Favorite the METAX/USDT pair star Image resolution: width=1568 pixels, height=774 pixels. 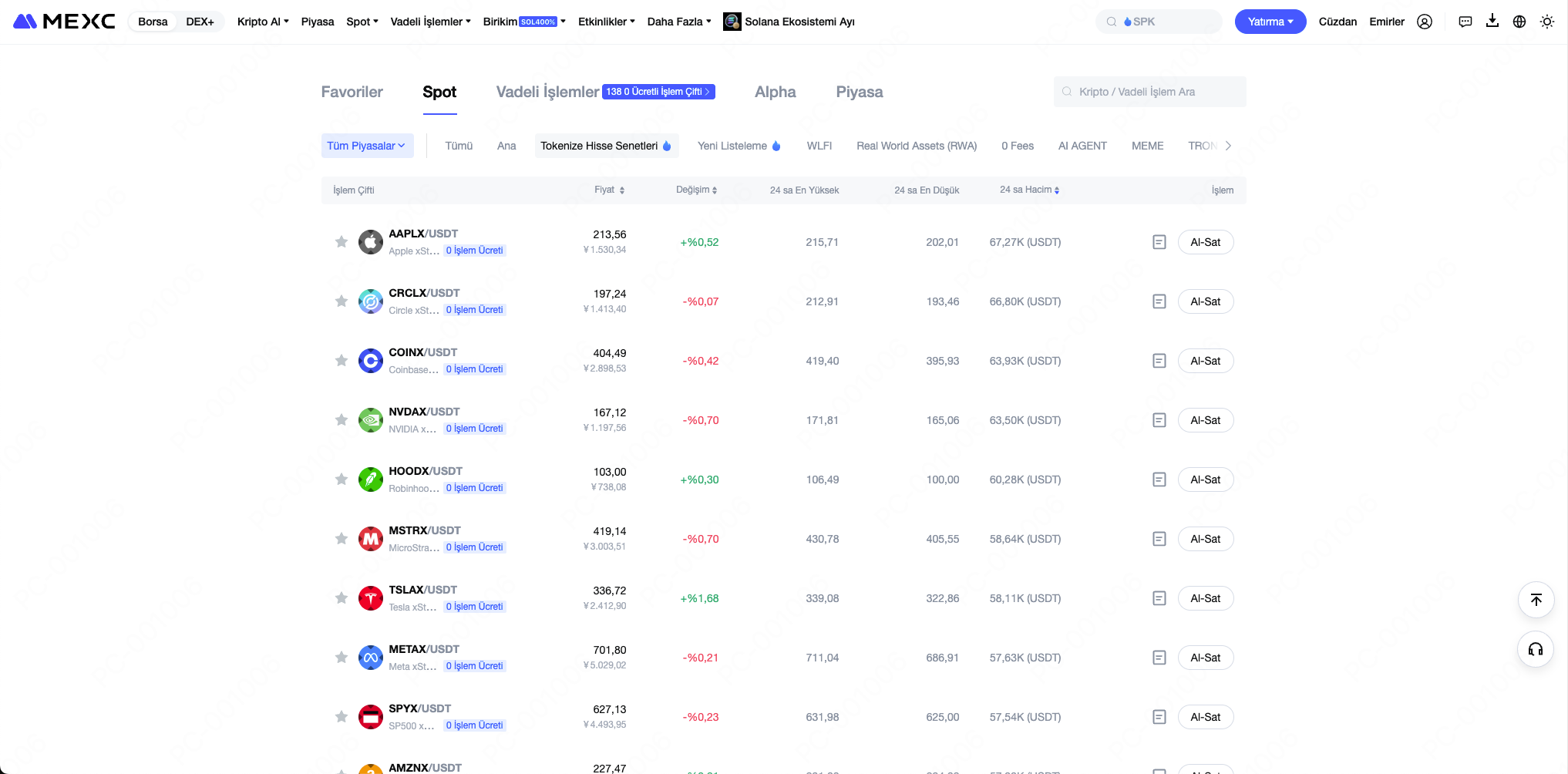(x=342, y=658)
